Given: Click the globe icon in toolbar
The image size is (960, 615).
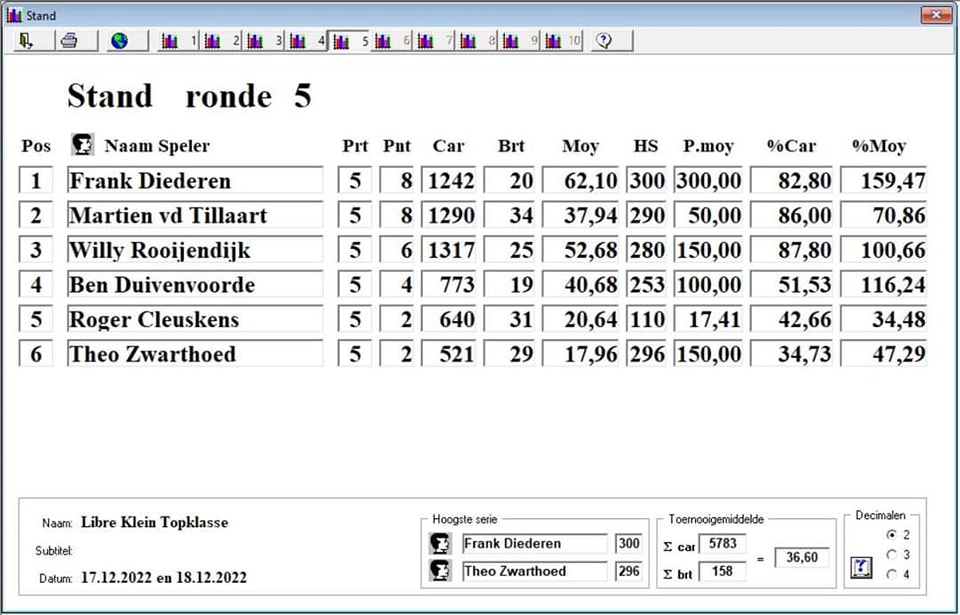Looking at the screenshot, I should (x=119, y=41).
